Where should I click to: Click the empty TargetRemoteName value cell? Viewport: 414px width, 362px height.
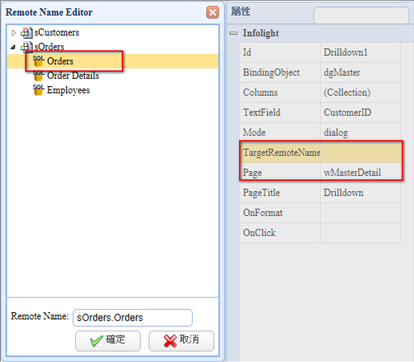point(361,153)
